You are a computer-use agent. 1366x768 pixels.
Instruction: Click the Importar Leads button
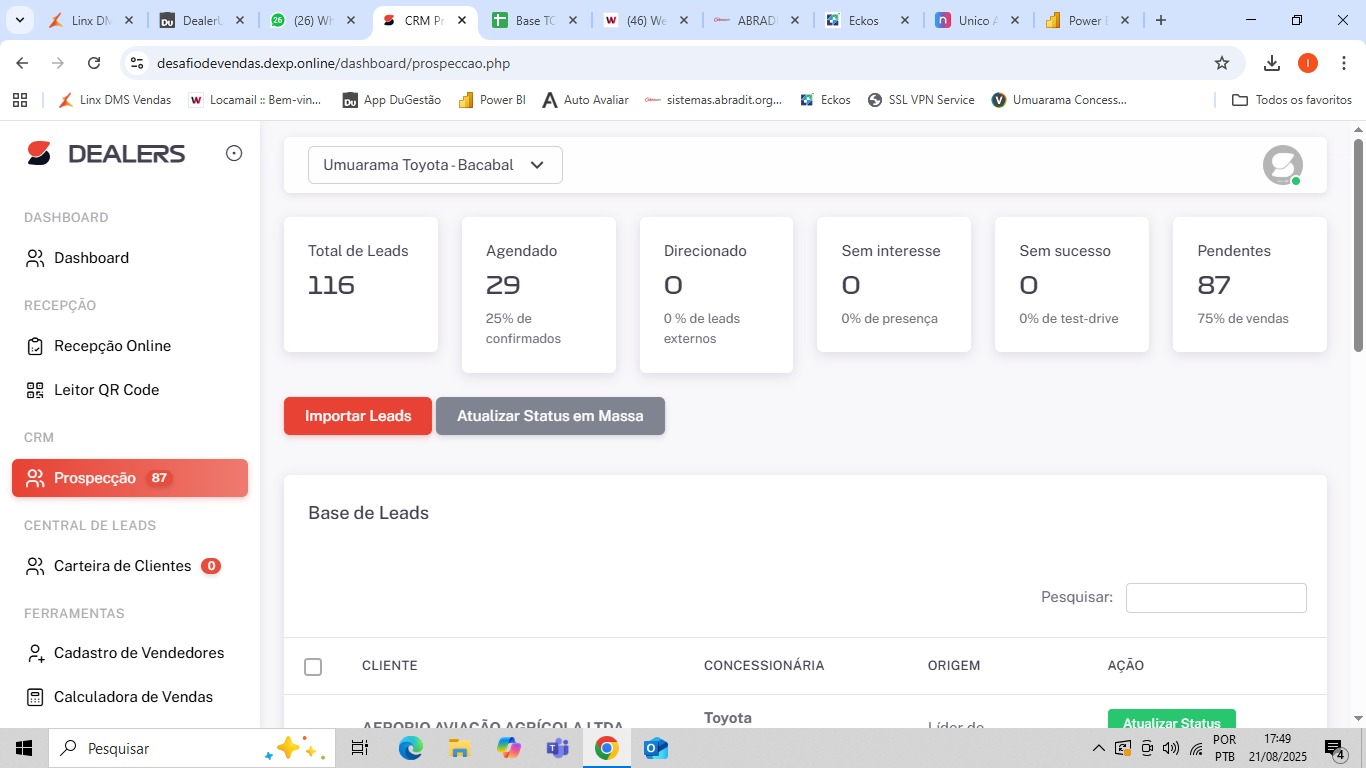358,416
